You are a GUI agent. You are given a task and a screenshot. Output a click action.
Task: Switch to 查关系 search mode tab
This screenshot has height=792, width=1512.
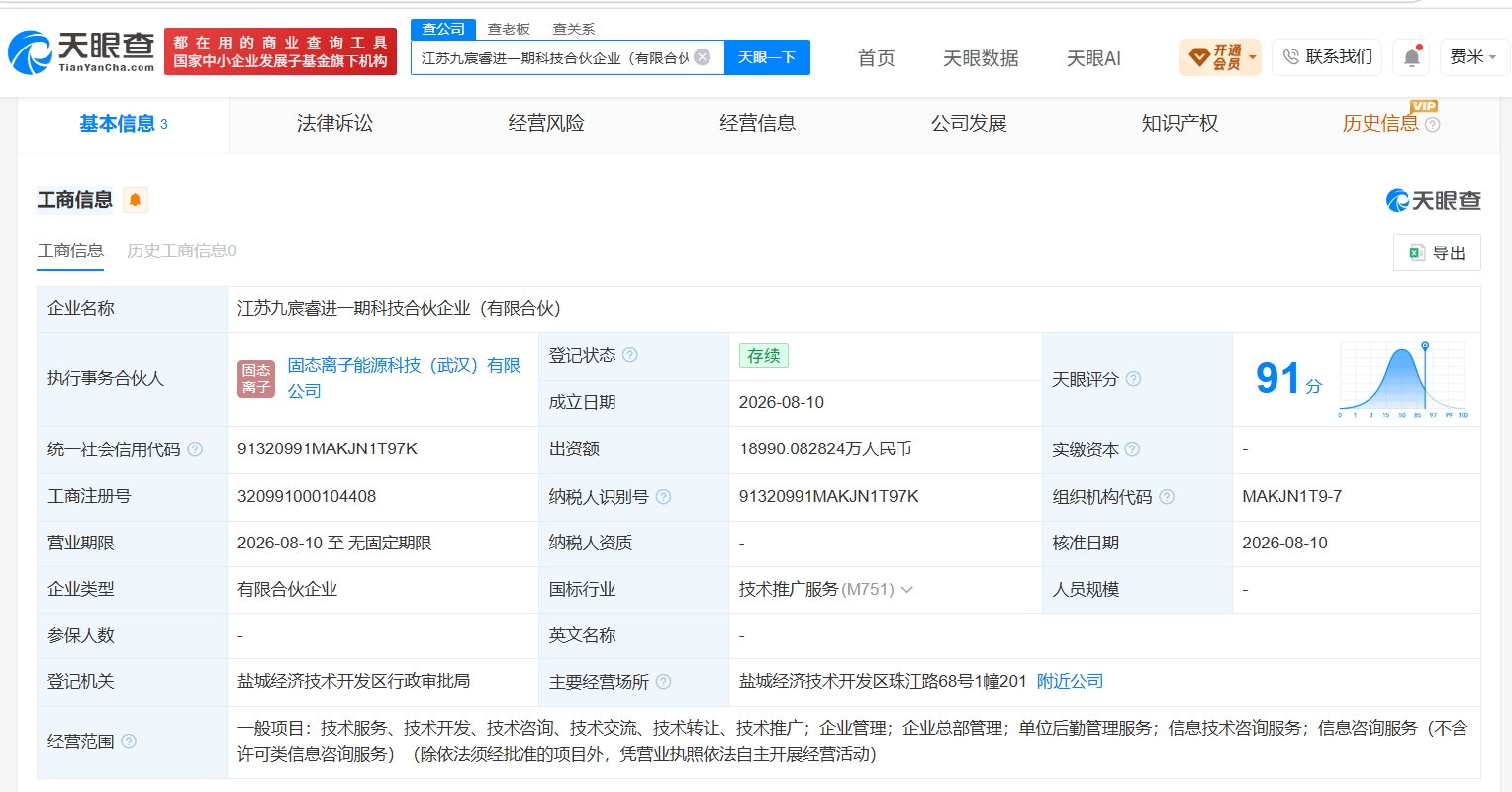click(x=574, y=29)
